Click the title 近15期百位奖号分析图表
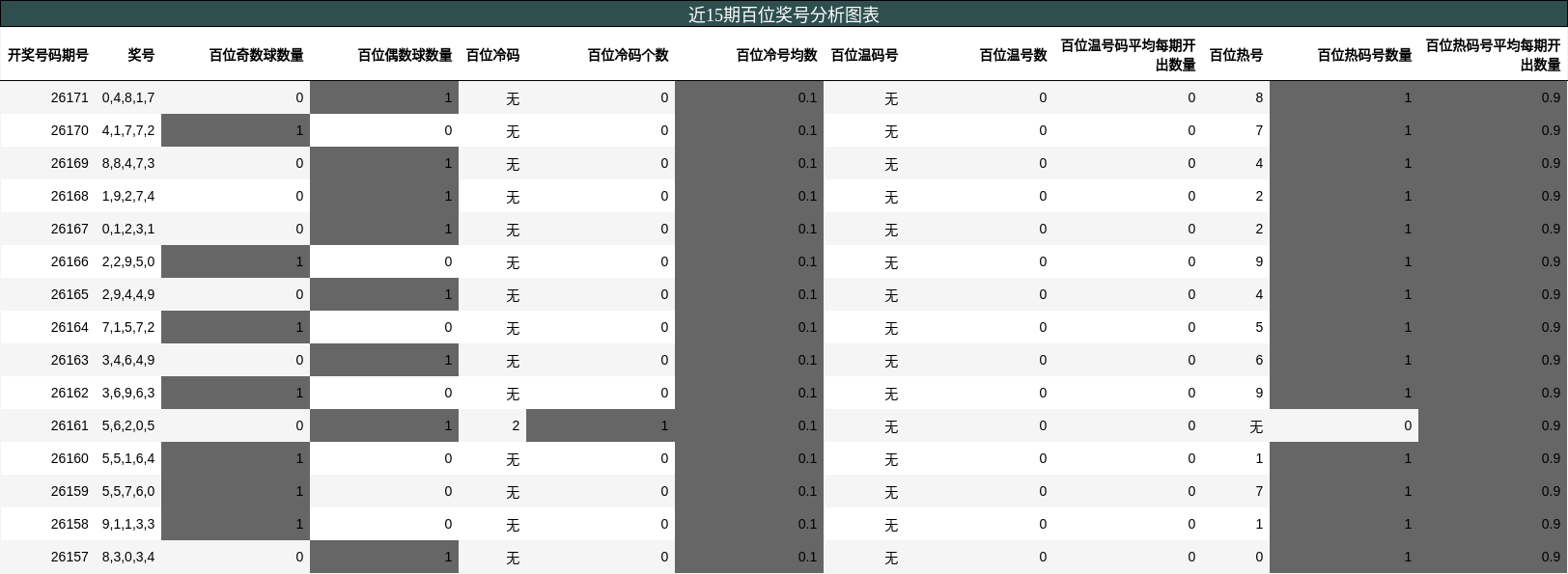 pos(783,14)
